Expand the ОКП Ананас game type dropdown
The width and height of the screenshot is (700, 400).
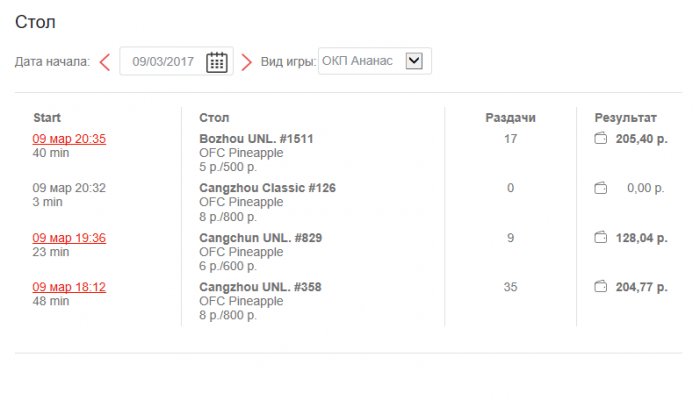point(414,61)
